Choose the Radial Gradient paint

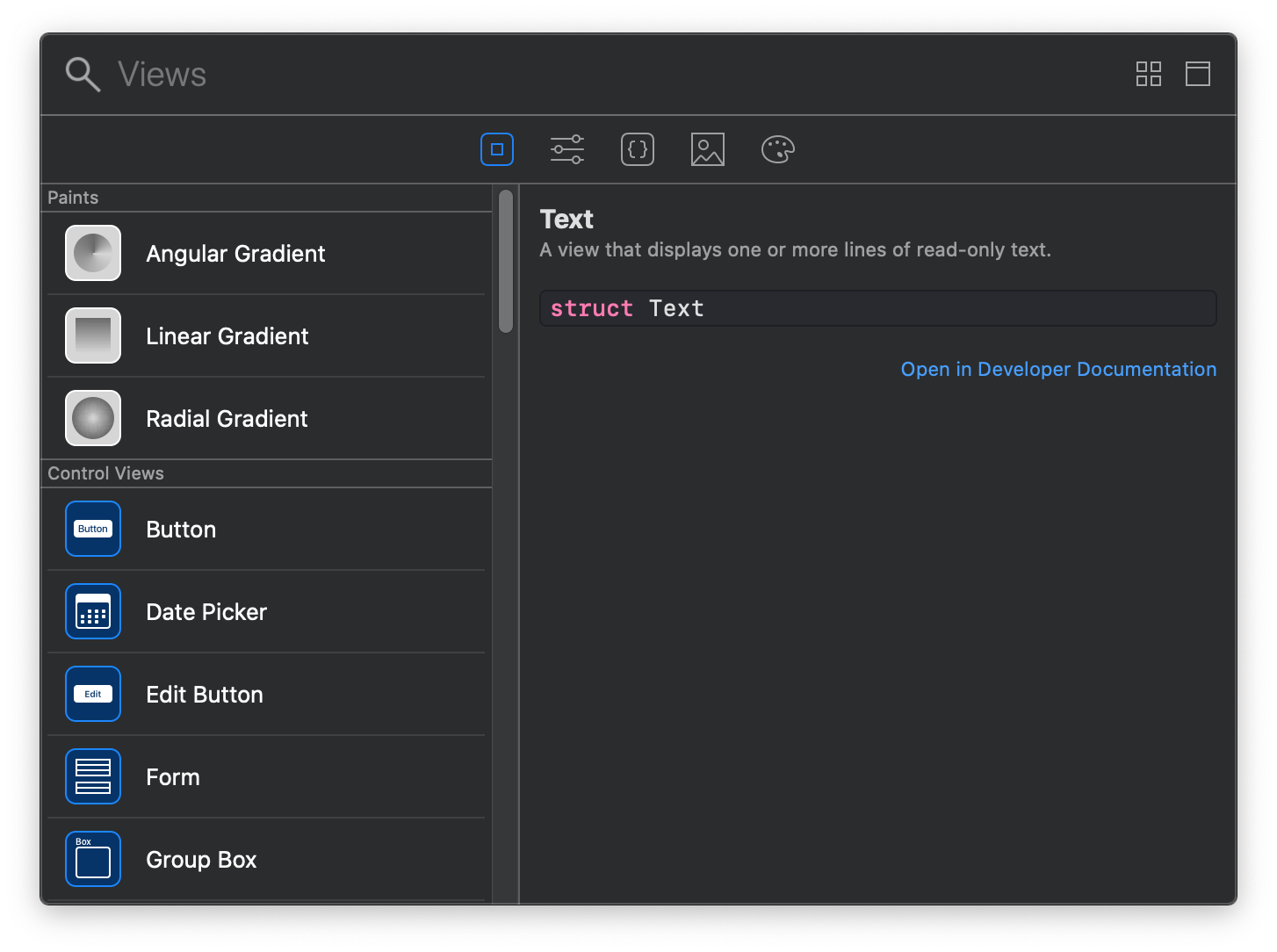[x=227, y=419]
